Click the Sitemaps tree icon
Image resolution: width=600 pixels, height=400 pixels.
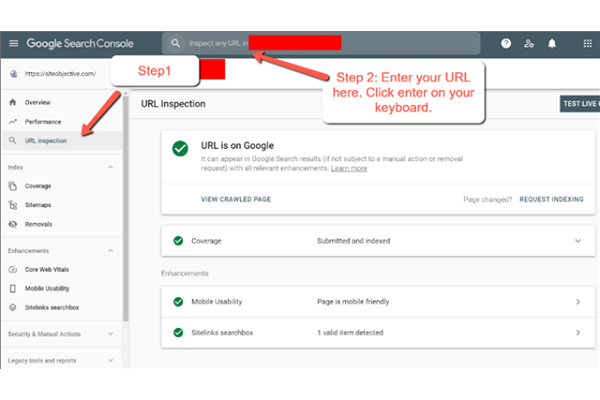(13, 205)
